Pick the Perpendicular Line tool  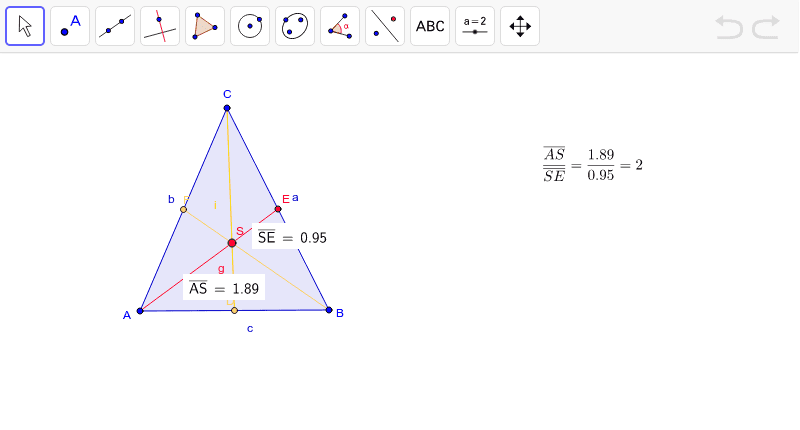coord(160,26)
